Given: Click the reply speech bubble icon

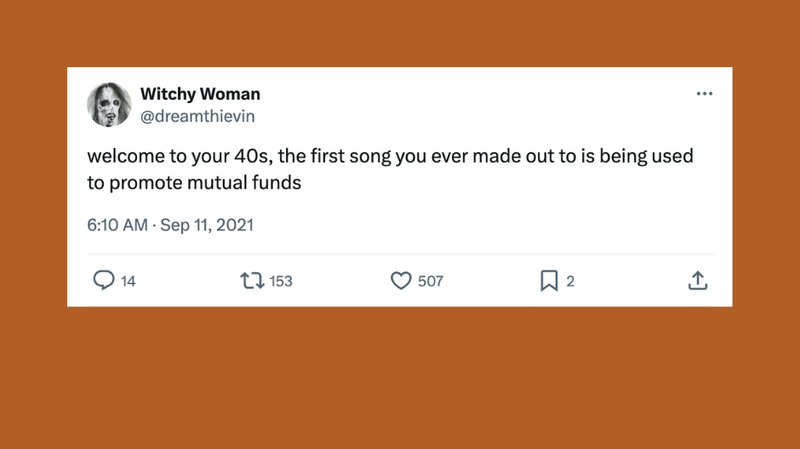Looking at the screenshot, I should click(x=104, y=281).
